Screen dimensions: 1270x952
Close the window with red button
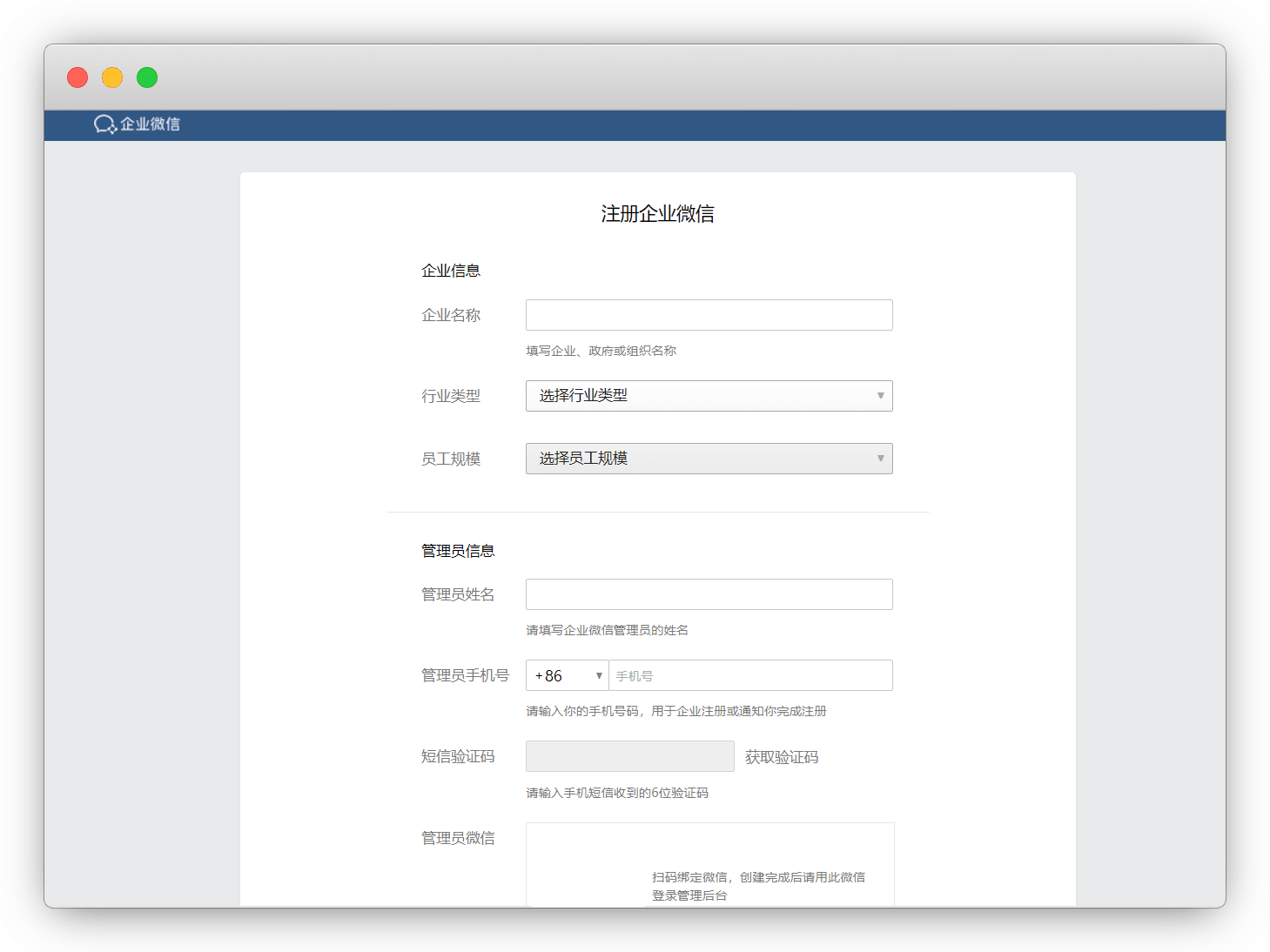[77, 77]
